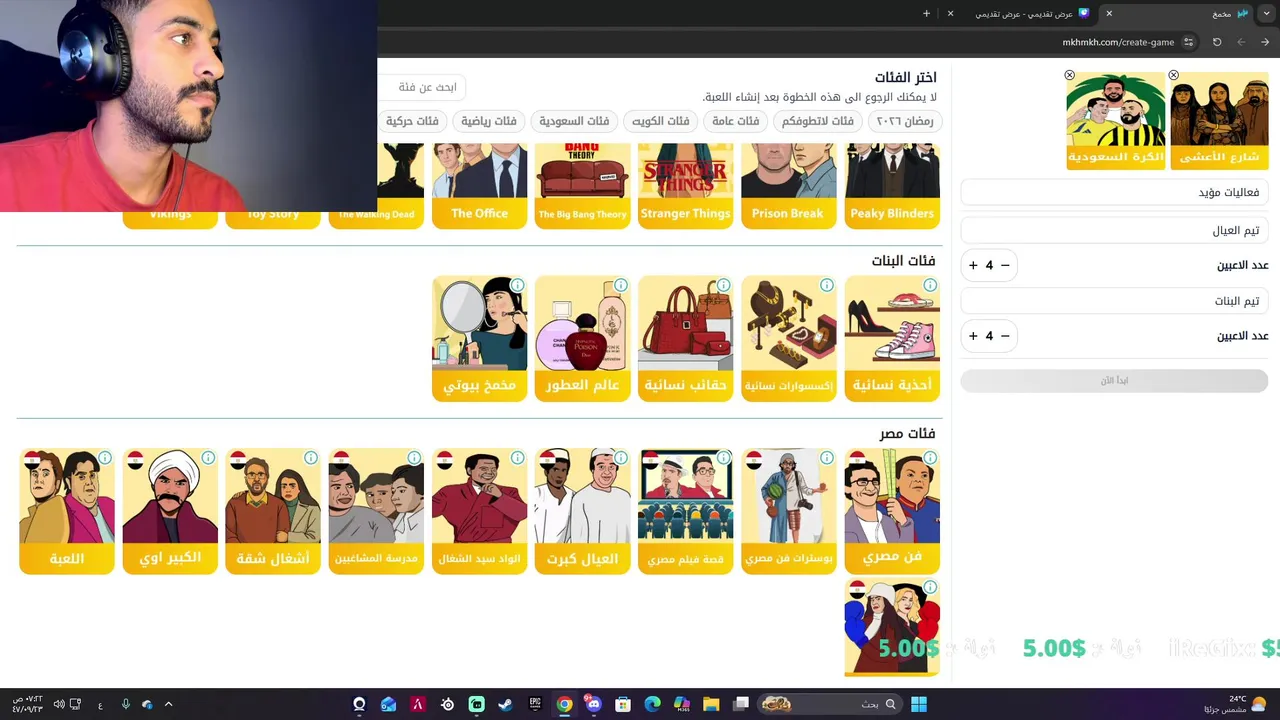Open the volume control in the system tray

point(59,704)
